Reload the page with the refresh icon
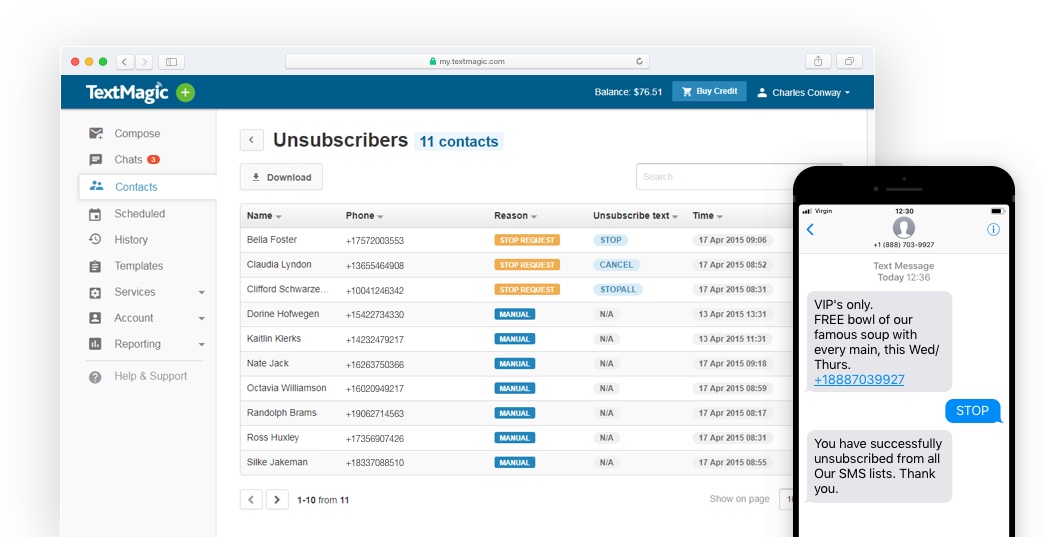 pyautogui.click(x=639, y=61)
